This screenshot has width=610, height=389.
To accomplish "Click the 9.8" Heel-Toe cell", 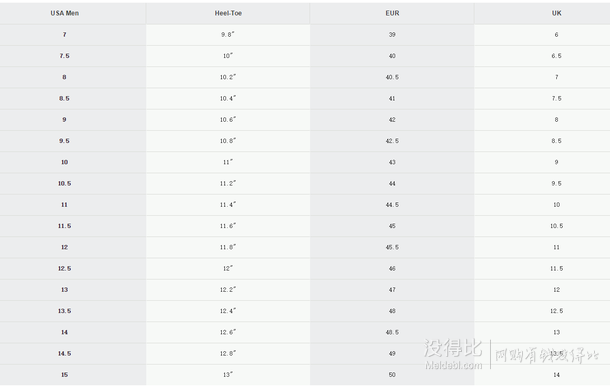I will click(228, 35).
